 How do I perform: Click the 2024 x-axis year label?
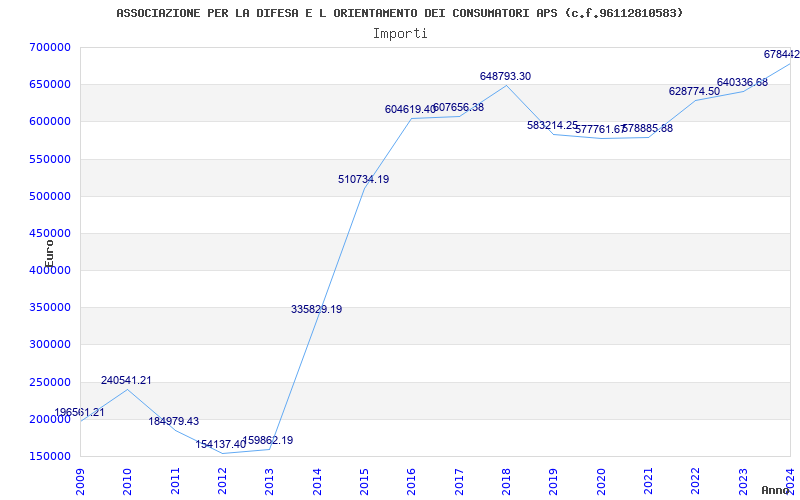(x=790, y=482)
